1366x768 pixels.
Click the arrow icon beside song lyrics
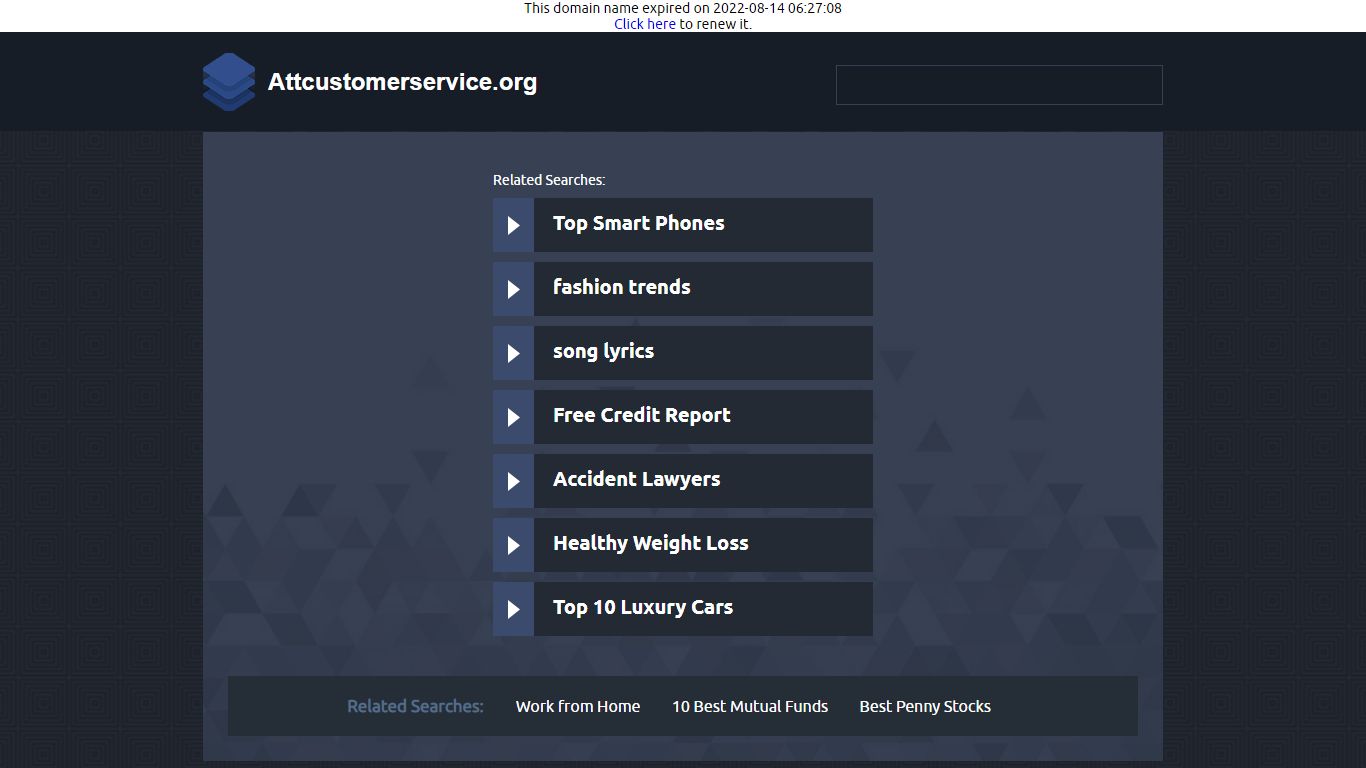coord(513,353)
